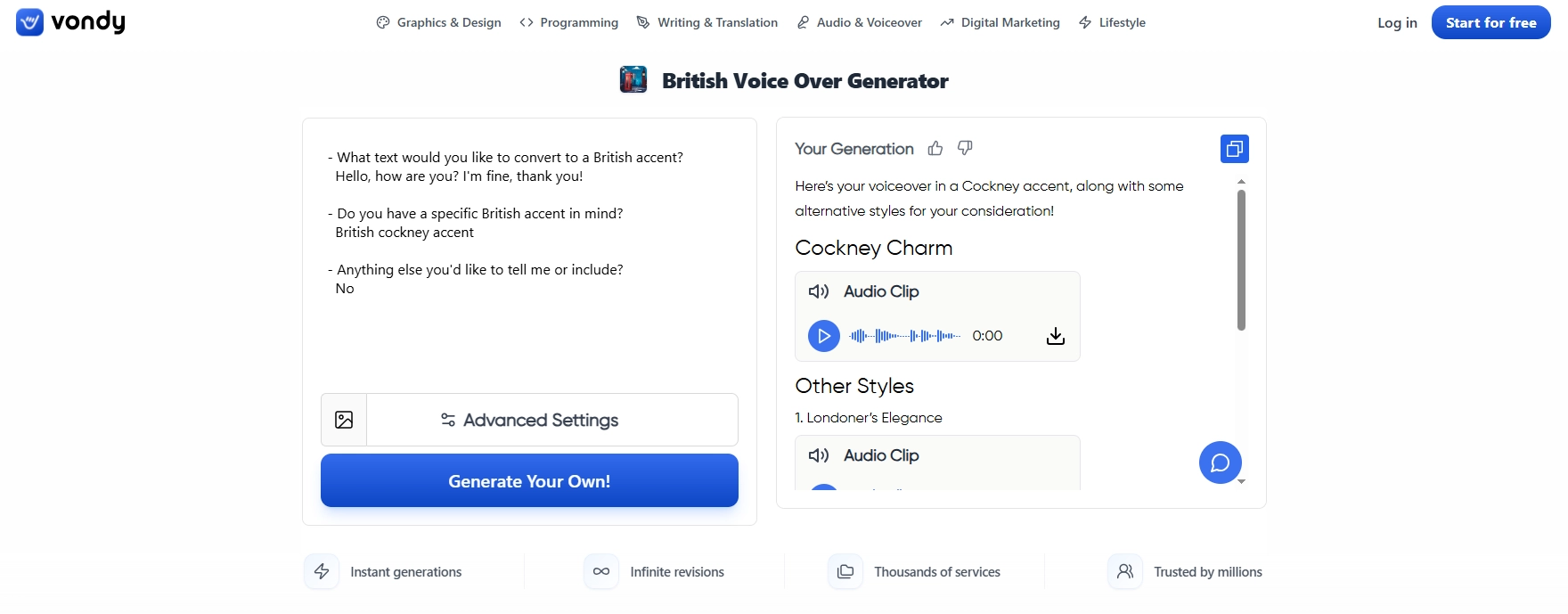Give a thumbs up to the generation
The width and height of the screenshot is (1568, 614).
click(x=935, y=148)
